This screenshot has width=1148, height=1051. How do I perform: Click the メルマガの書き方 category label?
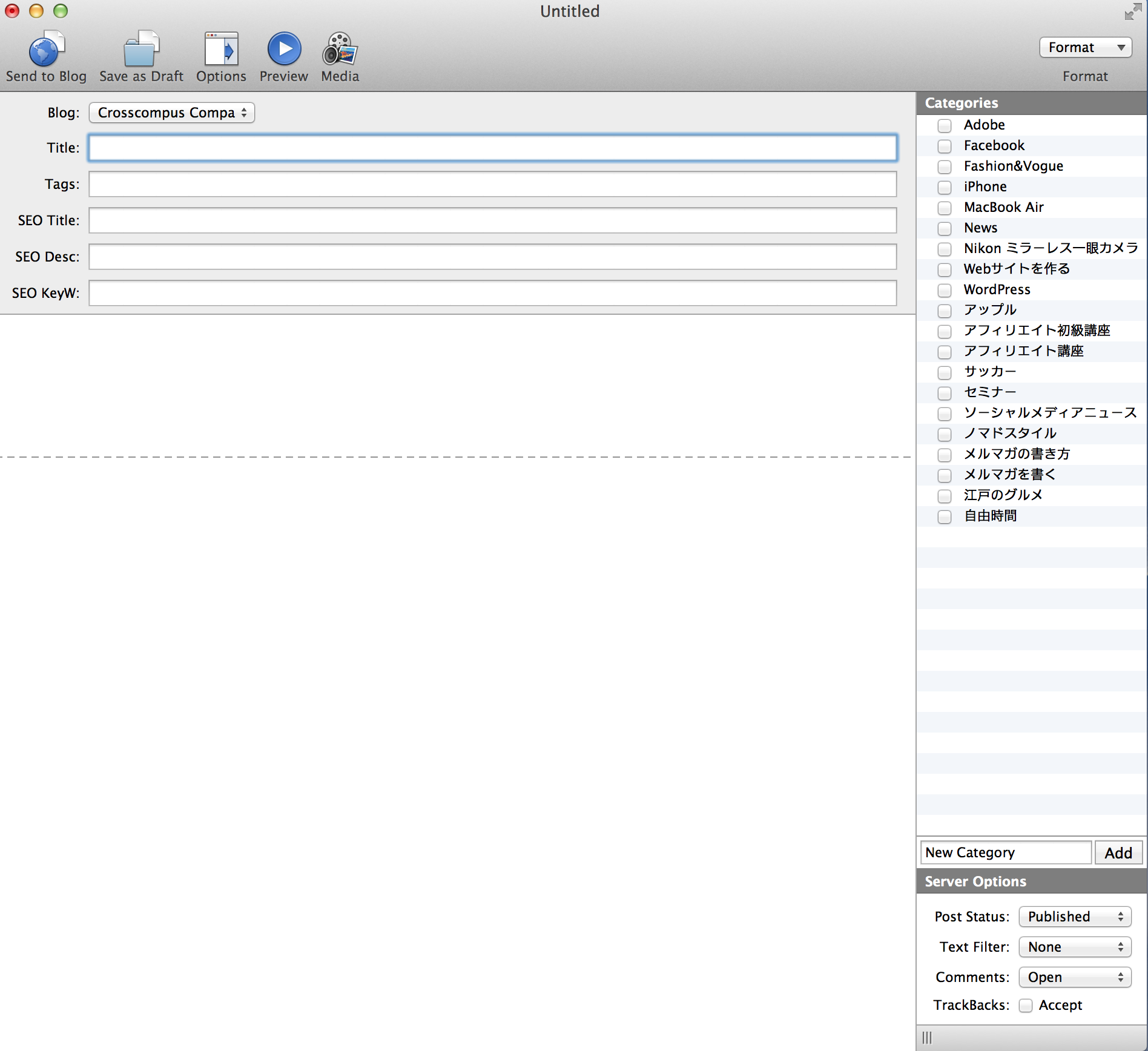1017,454
